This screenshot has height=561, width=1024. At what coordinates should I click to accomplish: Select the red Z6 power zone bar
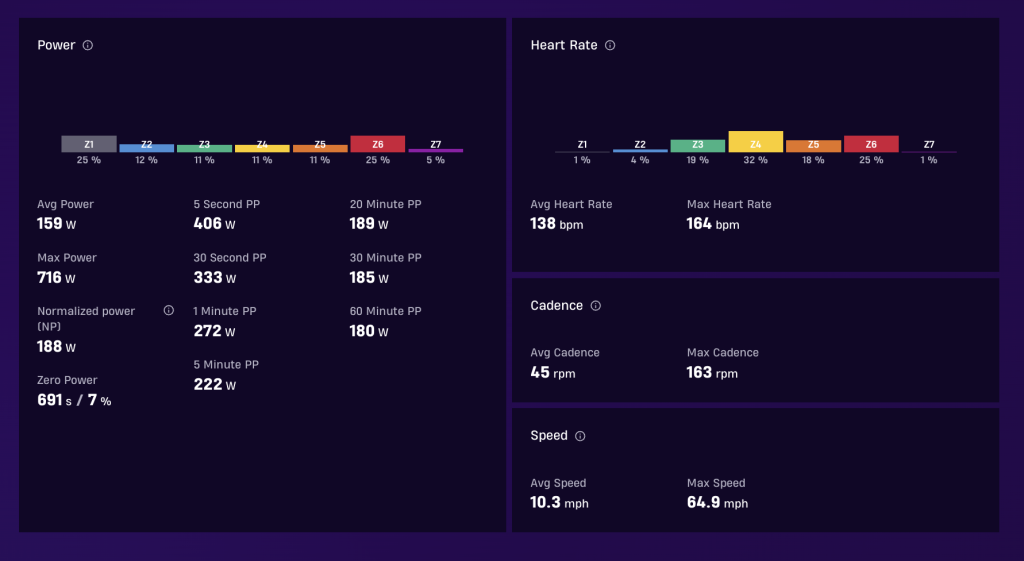coord(377,144)
